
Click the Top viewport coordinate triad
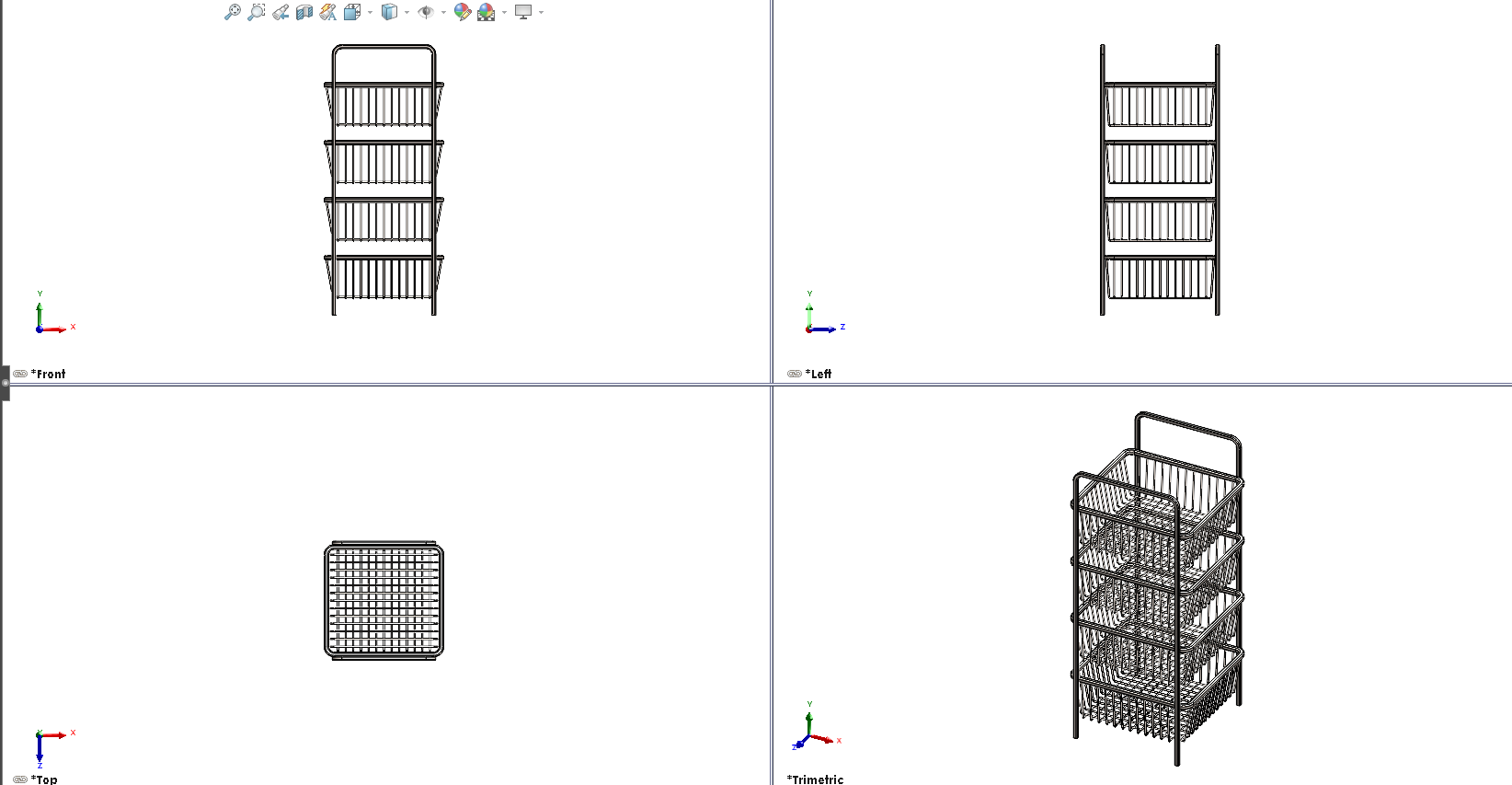coord(53,747)
